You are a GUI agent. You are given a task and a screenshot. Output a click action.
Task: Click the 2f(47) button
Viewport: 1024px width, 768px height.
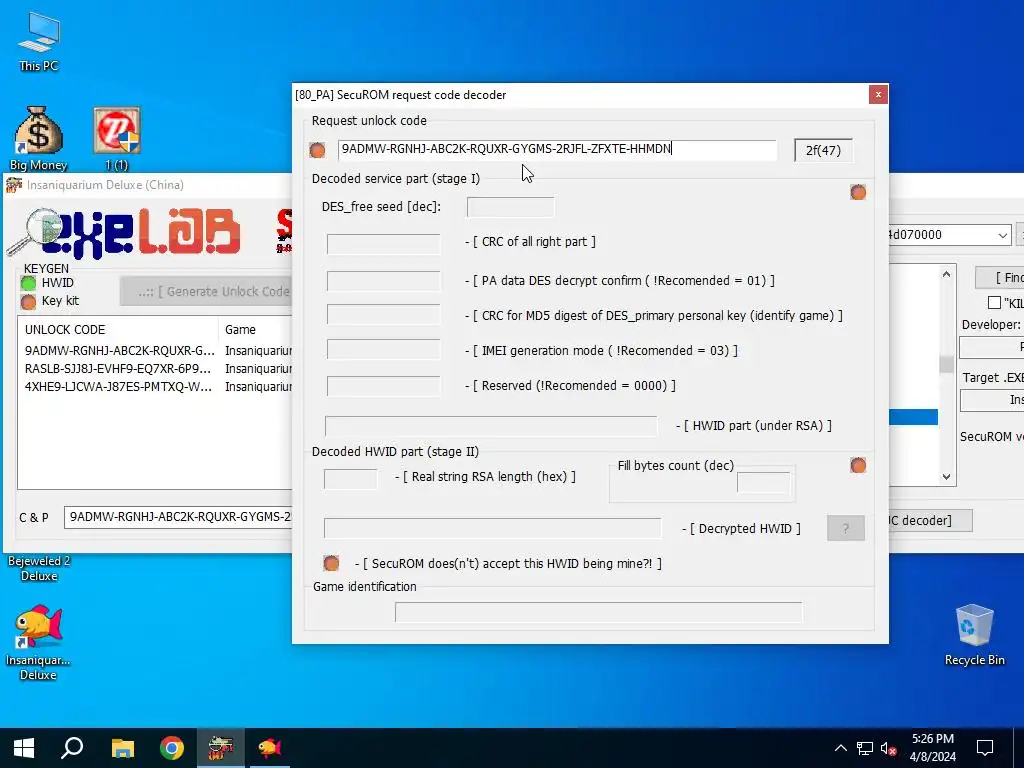coord(823,150)
